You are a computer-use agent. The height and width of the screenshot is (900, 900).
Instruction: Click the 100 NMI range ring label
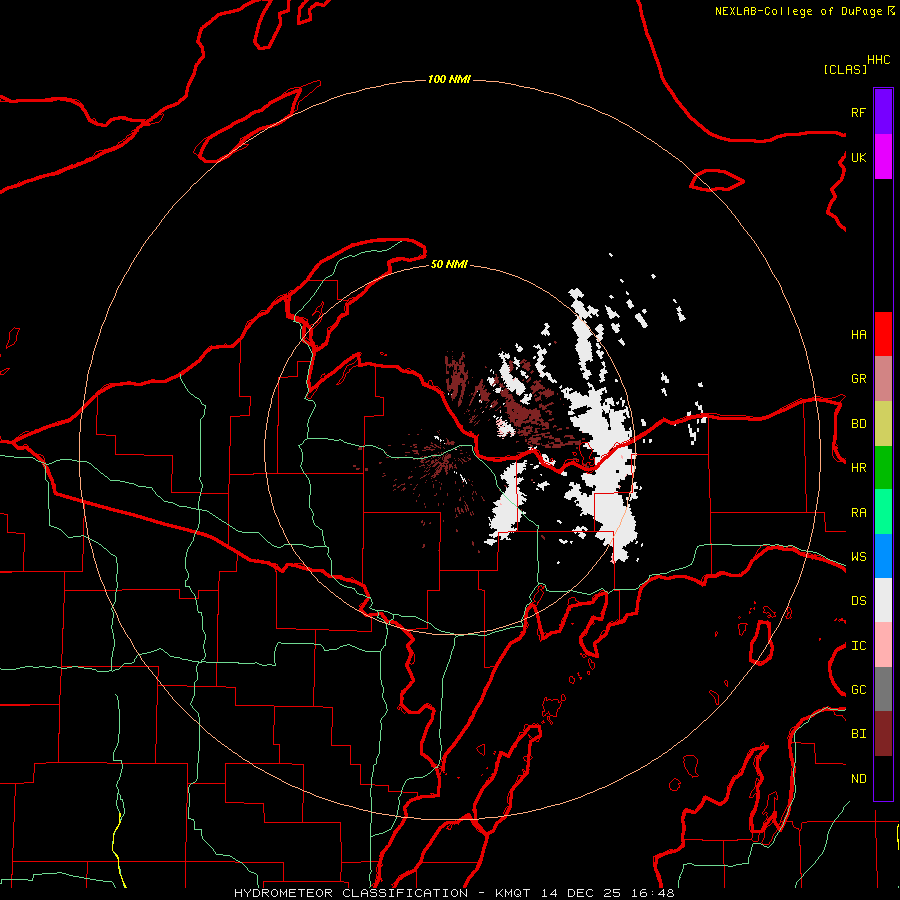tap(449, 79)
